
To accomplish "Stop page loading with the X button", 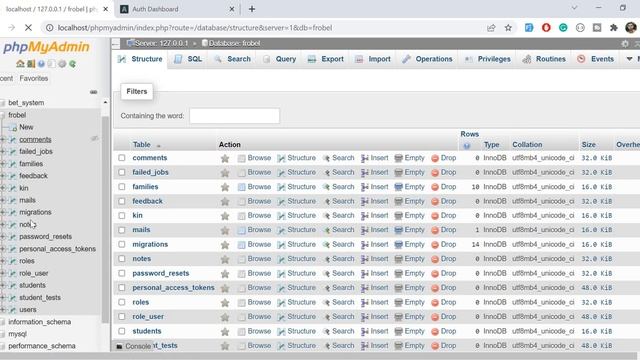I will tap(28, 28).
